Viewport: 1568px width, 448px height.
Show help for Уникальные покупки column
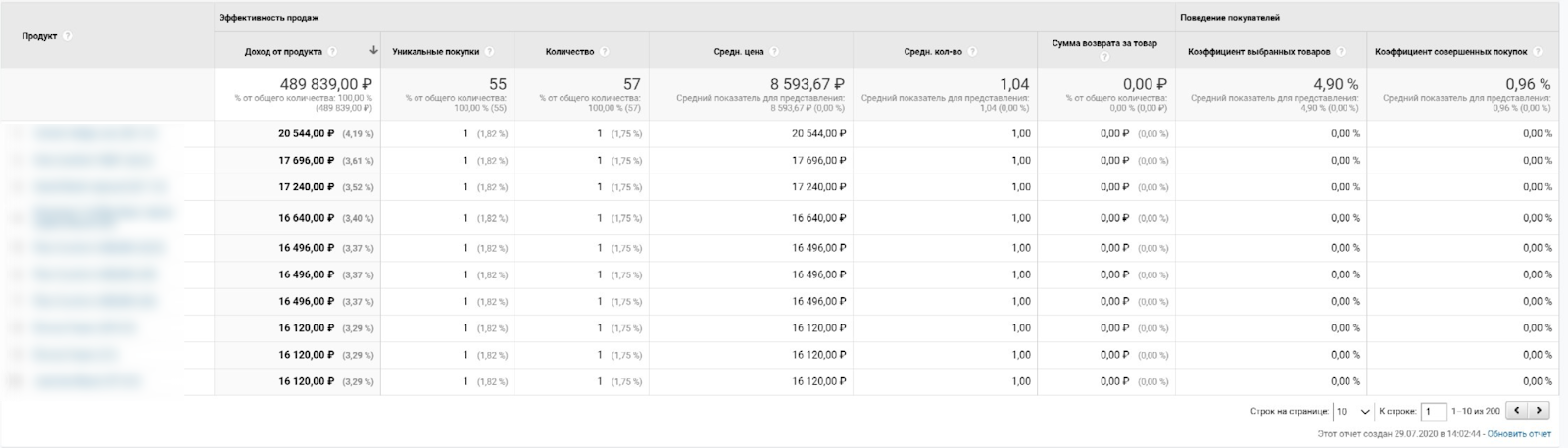point(489,52)
